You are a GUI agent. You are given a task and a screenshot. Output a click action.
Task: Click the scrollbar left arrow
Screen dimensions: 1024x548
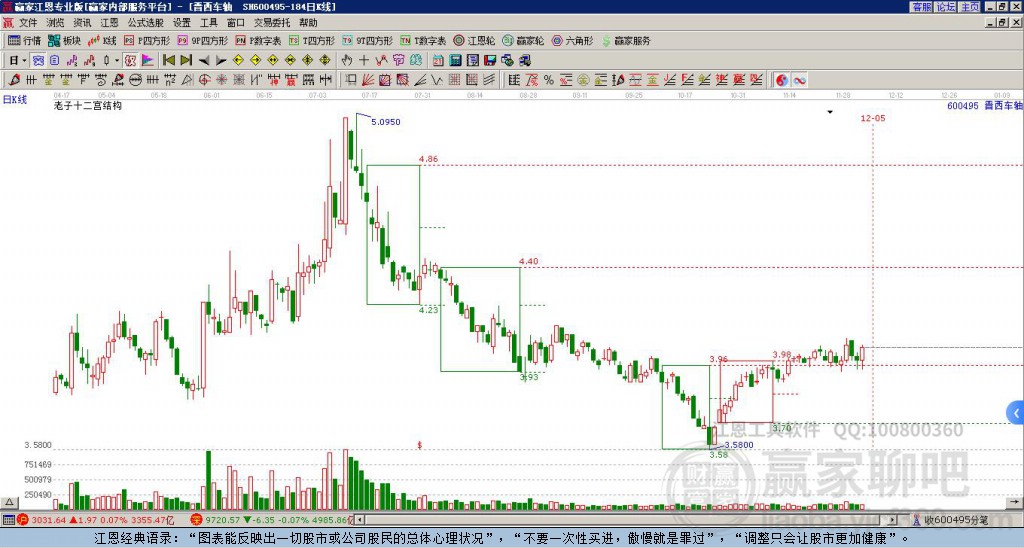pyautogui.click(x=360, y=520)
